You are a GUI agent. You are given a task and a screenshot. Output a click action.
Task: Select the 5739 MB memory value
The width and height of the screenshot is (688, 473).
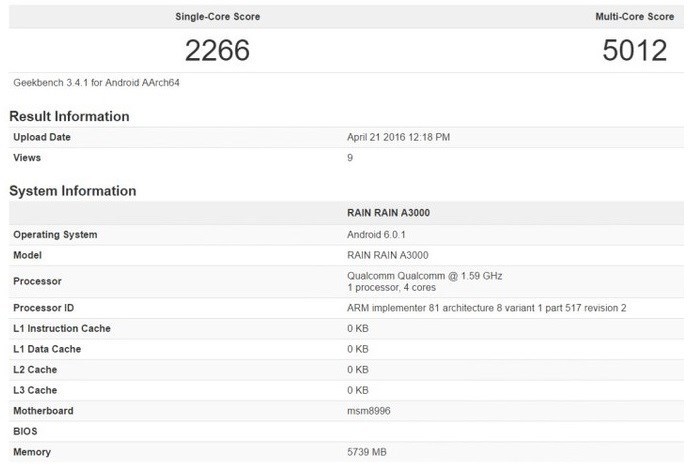point(367,452)
